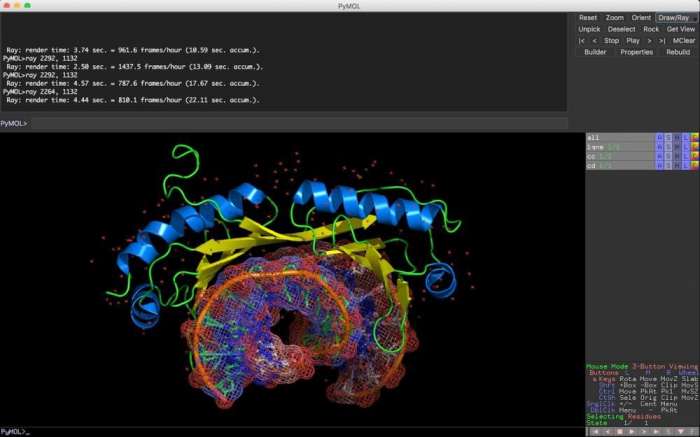The image size is (700, 437).
Task: Toggle visibility of the 1qne object
Action: click(x=620, y=147)
